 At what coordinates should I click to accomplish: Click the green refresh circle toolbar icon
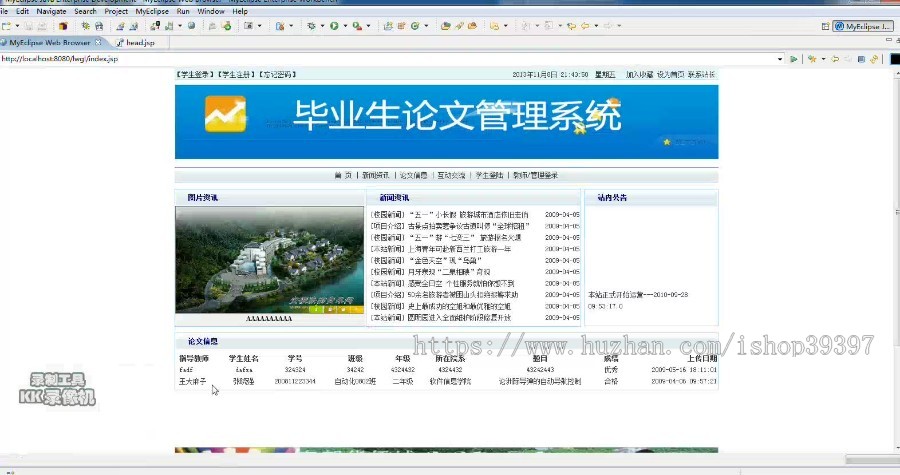point(414,26)
